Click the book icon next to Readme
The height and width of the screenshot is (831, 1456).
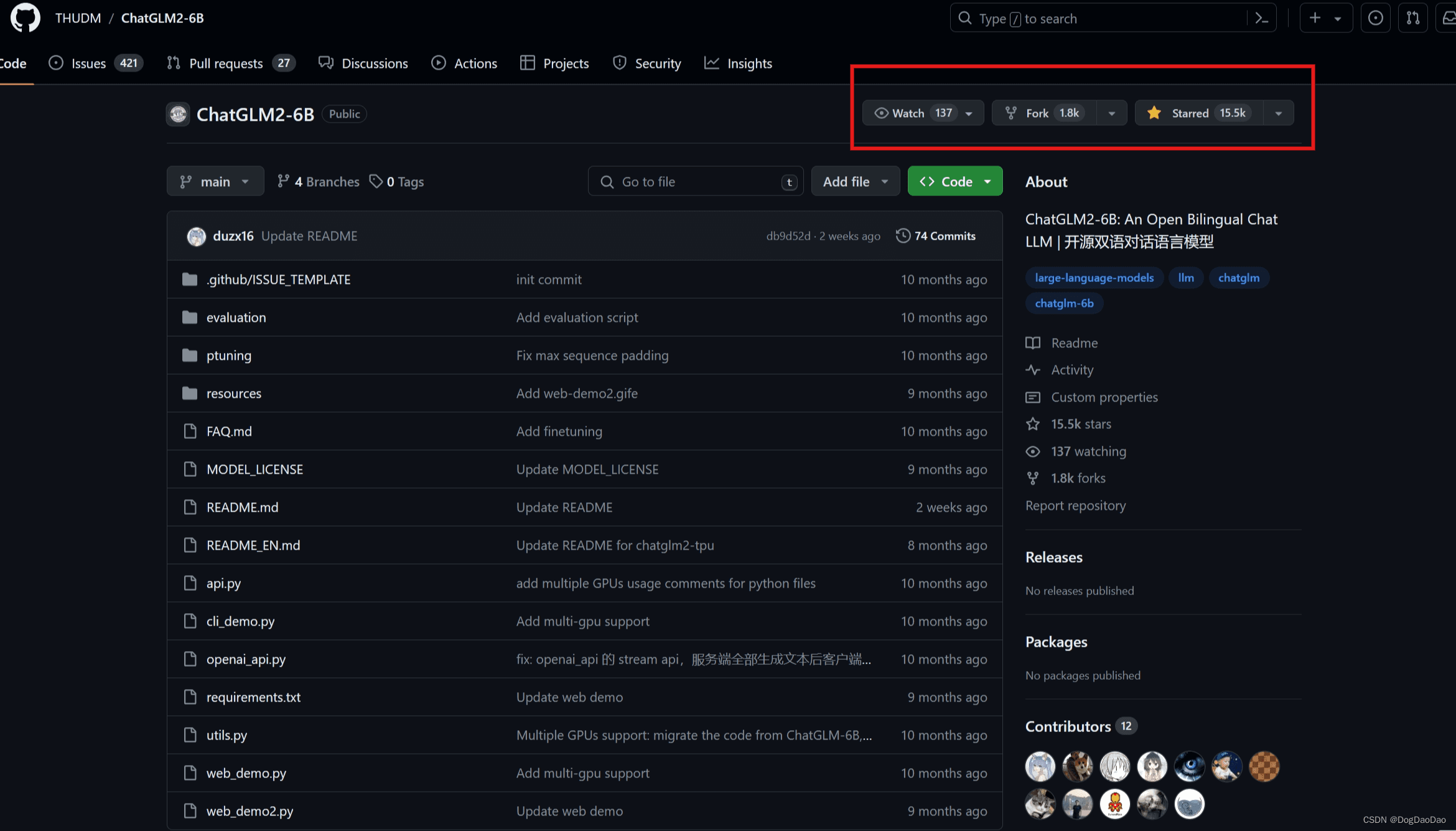pos(1033,343)
